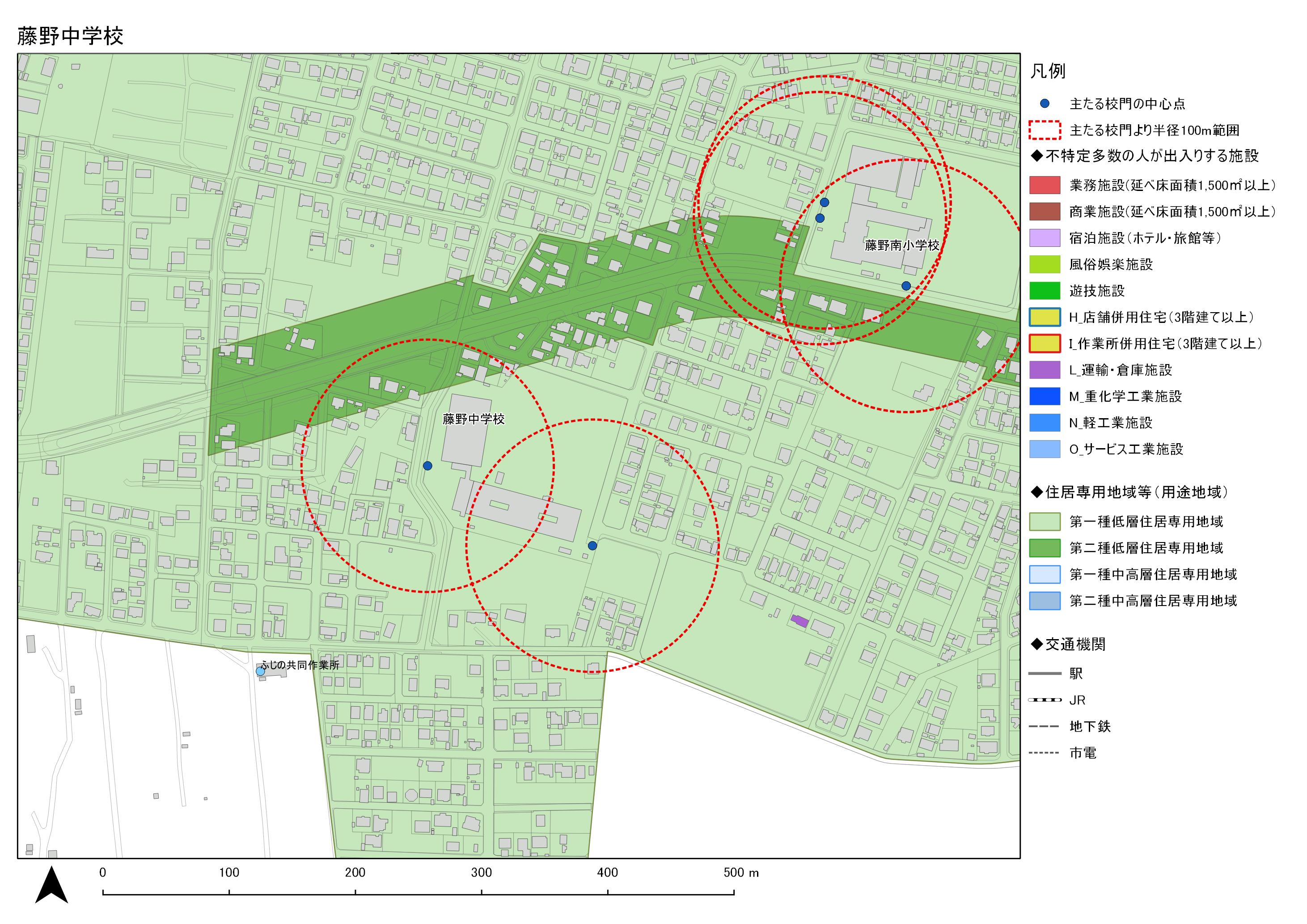Click the 主たる校門より半径100m範囲 legend text

coord(1155,131)
